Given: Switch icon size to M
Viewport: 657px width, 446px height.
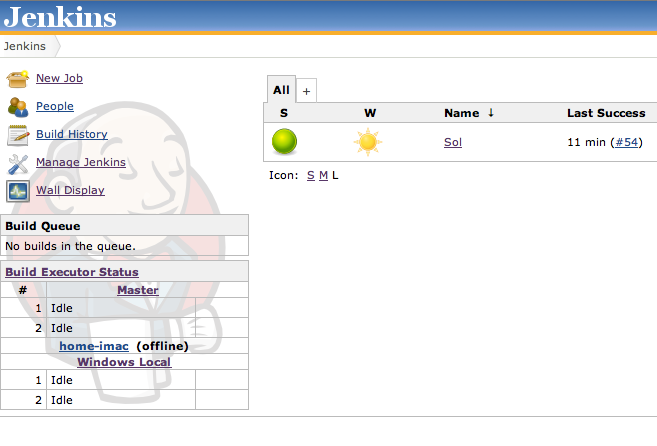Looking at the screenshot, I should point(323,176).
